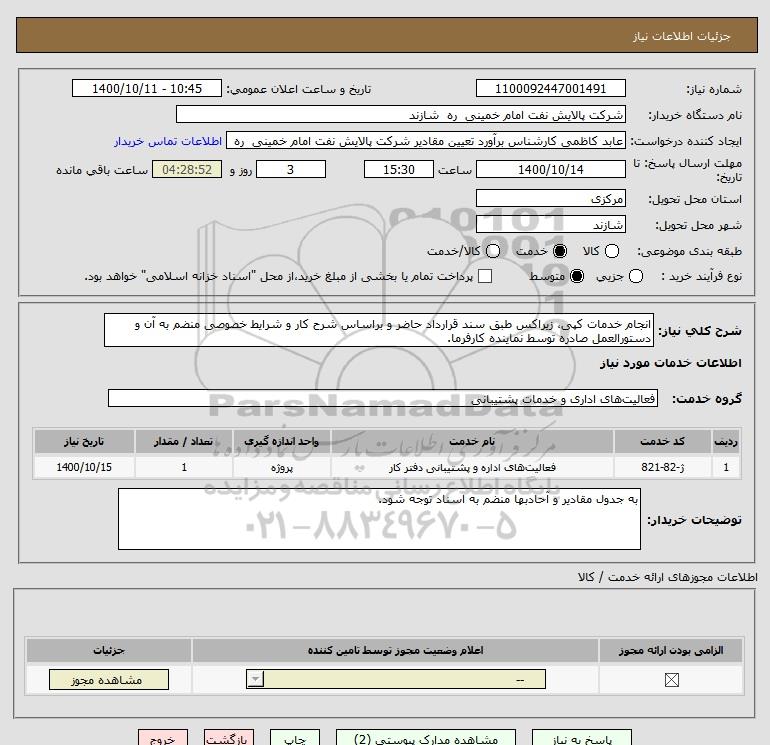This screenshot has width=770, height=745.
Task: Click the تاریخ نیاز column header
Action: coord(84,441)
